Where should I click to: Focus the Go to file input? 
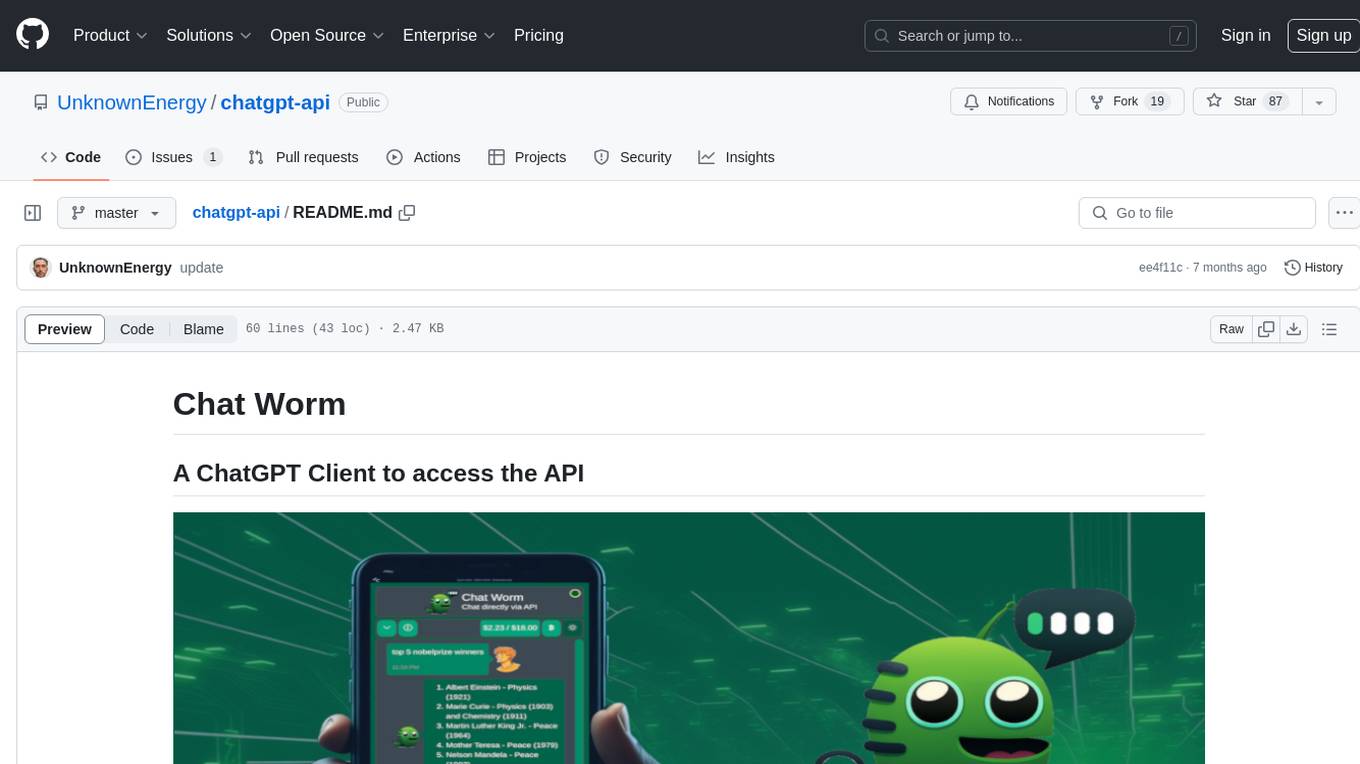coord(1197,213)
